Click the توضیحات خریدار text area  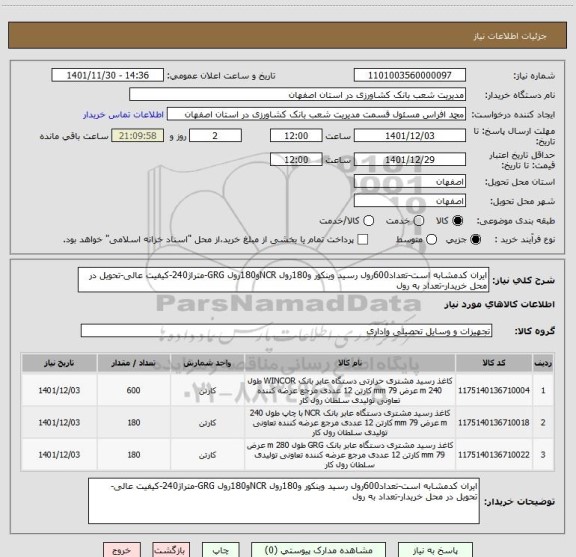coord(284,501)
